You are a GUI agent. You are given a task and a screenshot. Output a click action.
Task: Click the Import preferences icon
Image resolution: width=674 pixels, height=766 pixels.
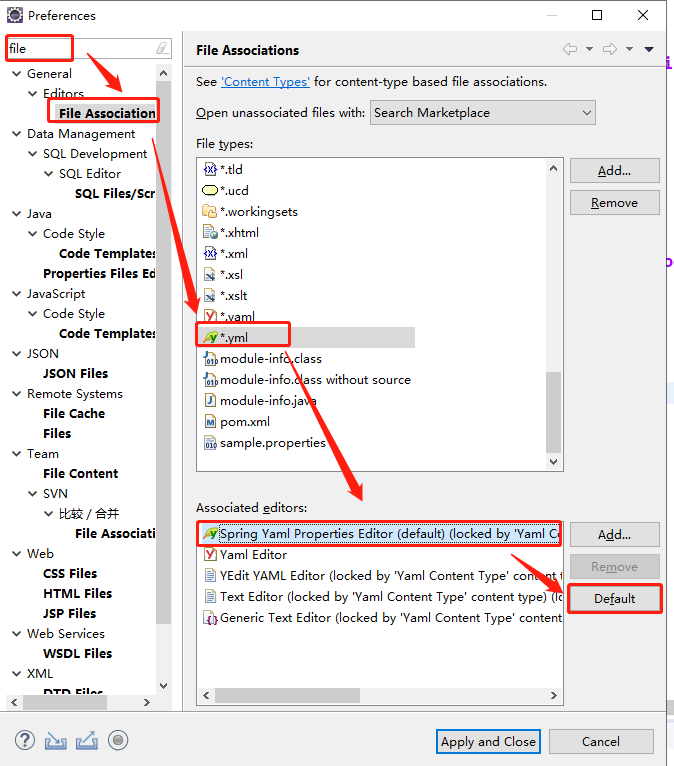[56, 741]
